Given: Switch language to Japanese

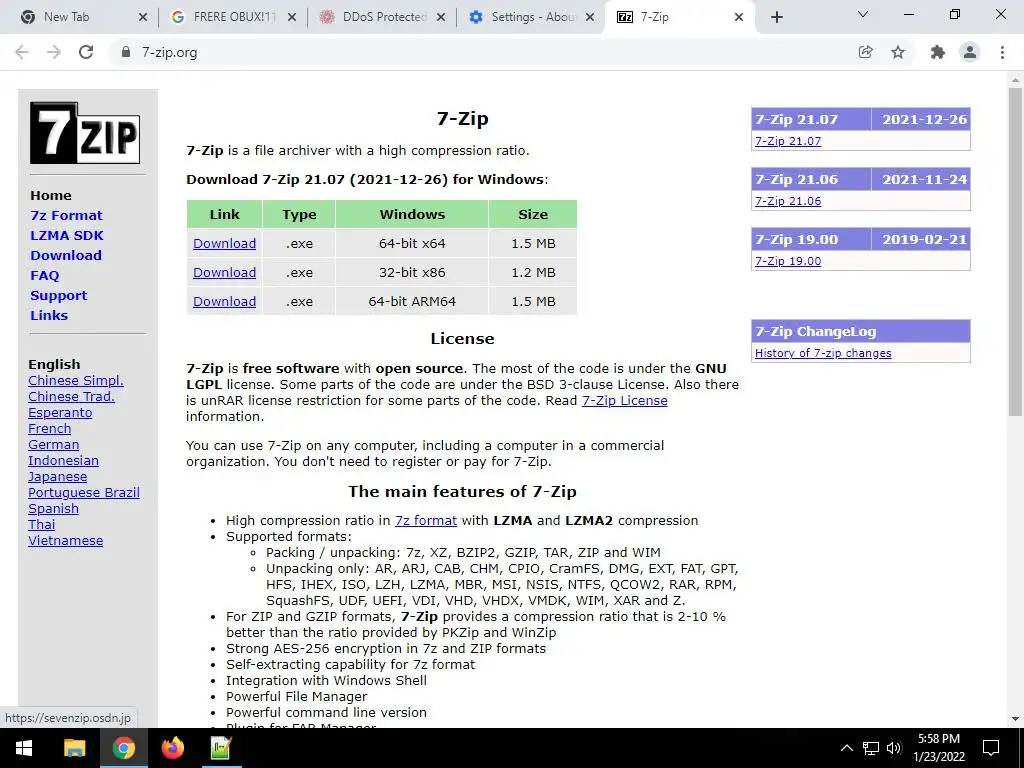Looking at the screenshot, I should (x=57, y=477).
